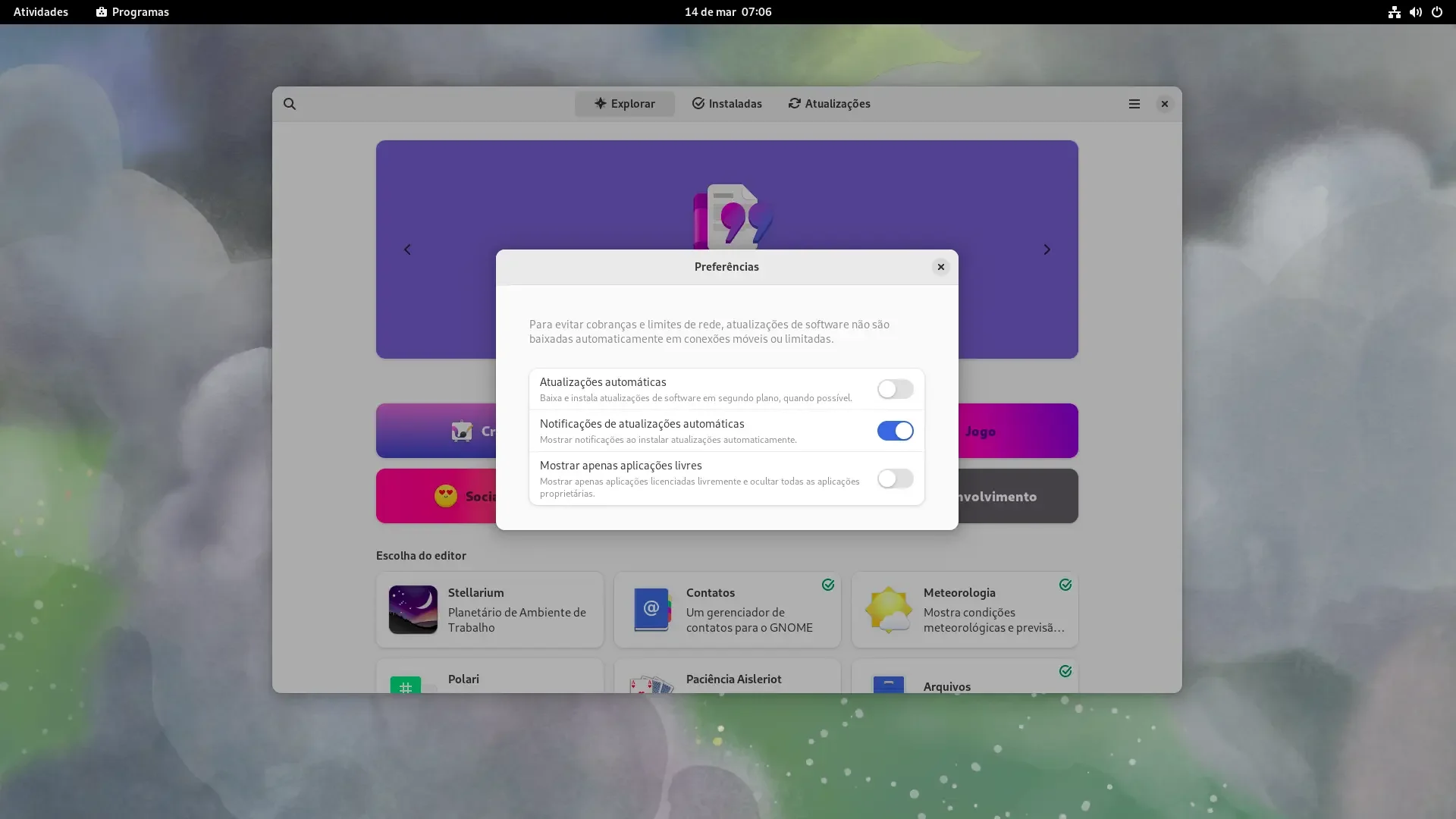
Task: Click the 'Preferências' dialog title
Action: click(726, 267)
